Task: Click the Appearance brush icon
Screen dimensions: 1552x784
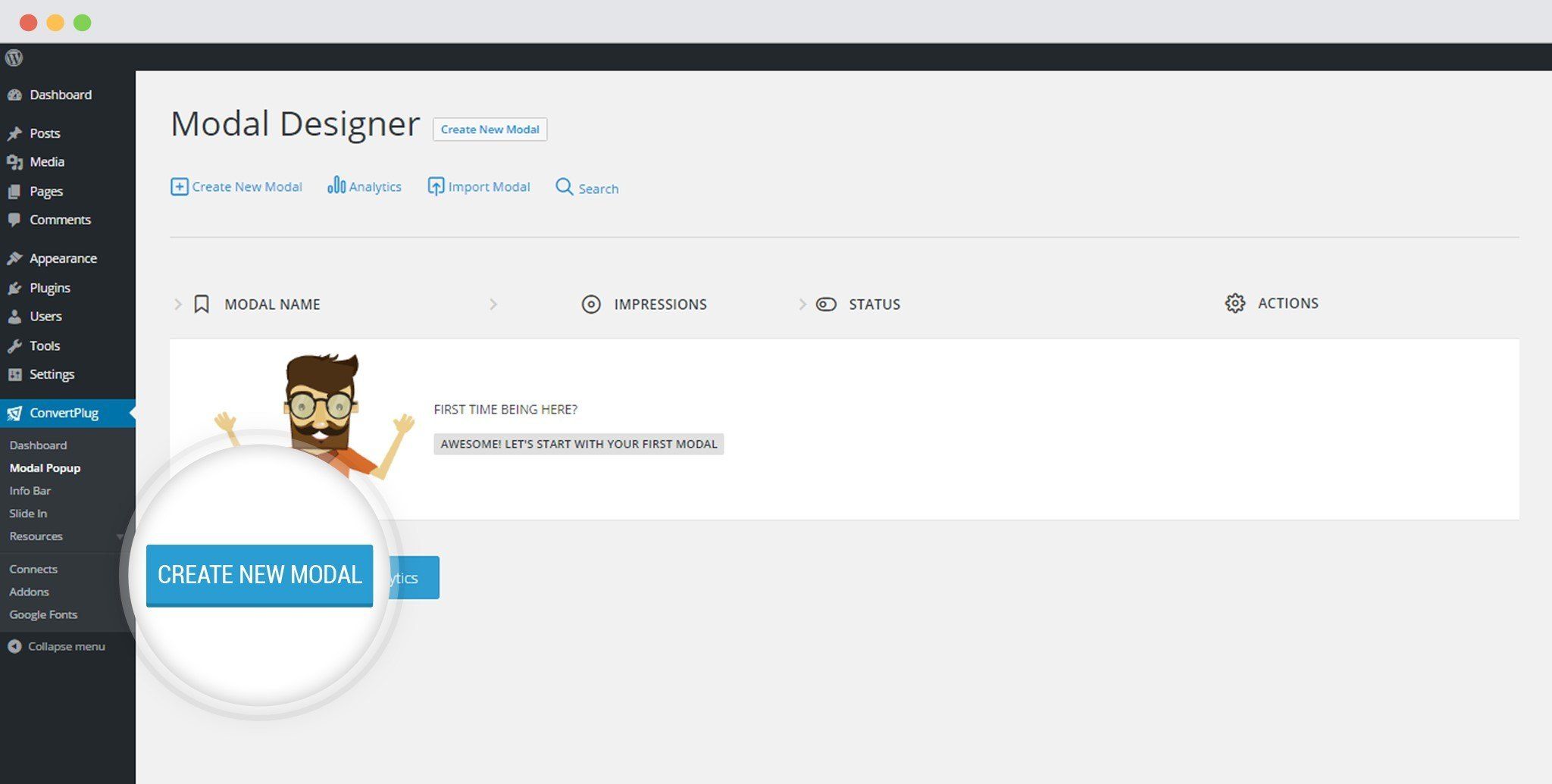Action: tap(14, 258)
